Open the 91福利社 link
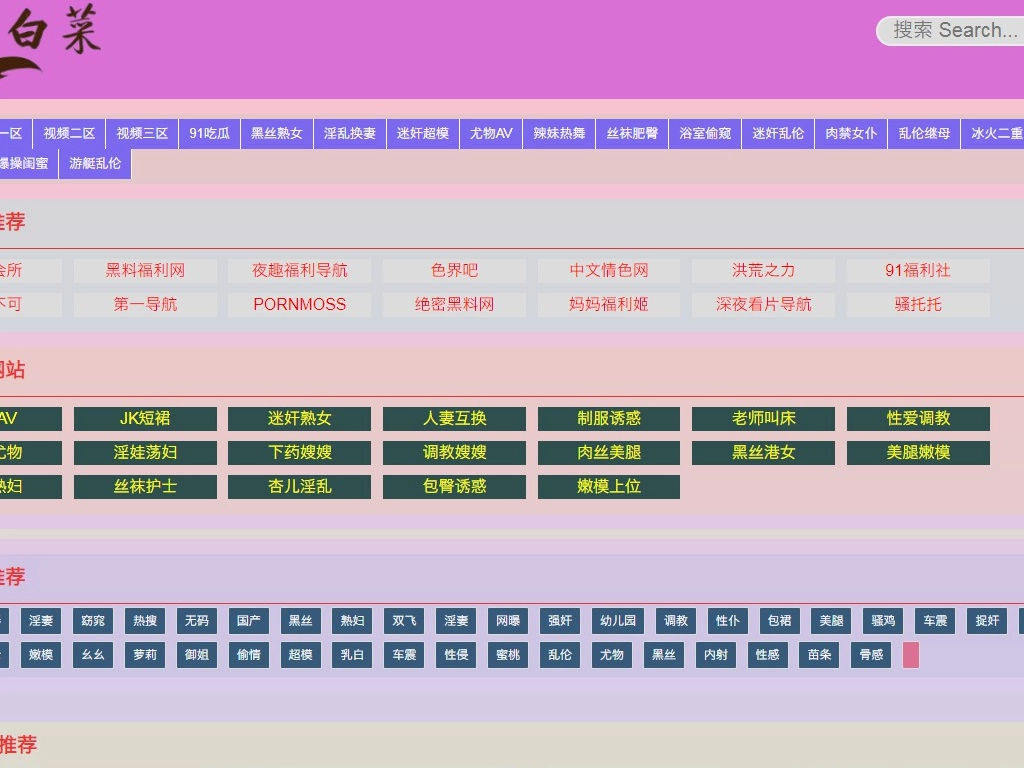The width and height of the screenshot is (1024, 768). [918, 270]
